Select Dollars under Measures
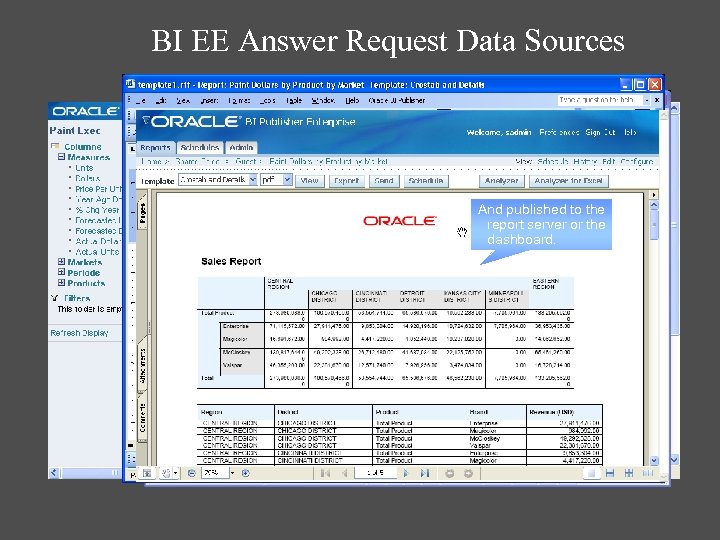720x540 pixels. pos(88,179)
